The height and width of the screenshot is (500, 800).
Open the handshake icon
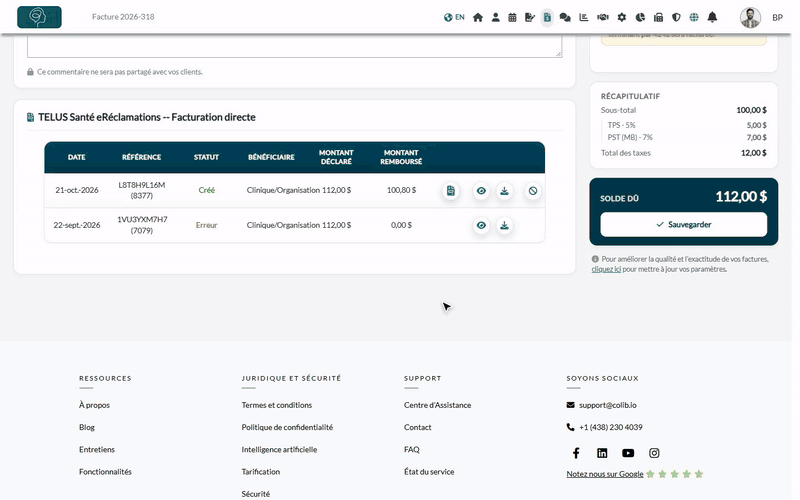point(603,17)
